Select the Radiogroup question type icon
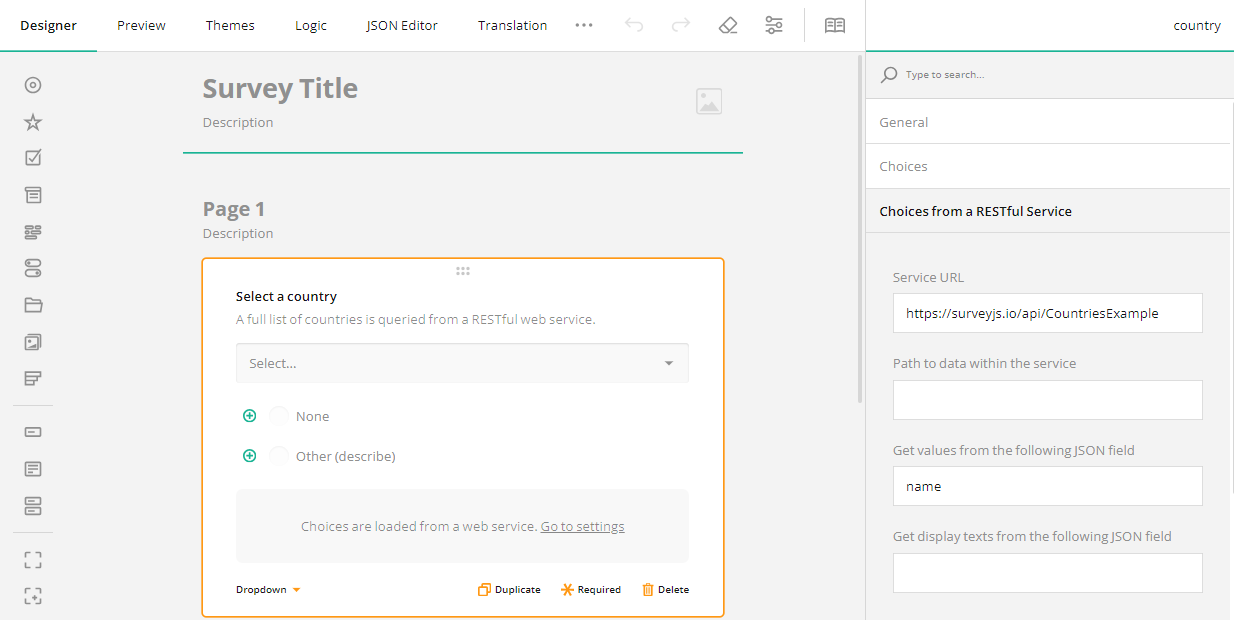 (x=33, y=85)
